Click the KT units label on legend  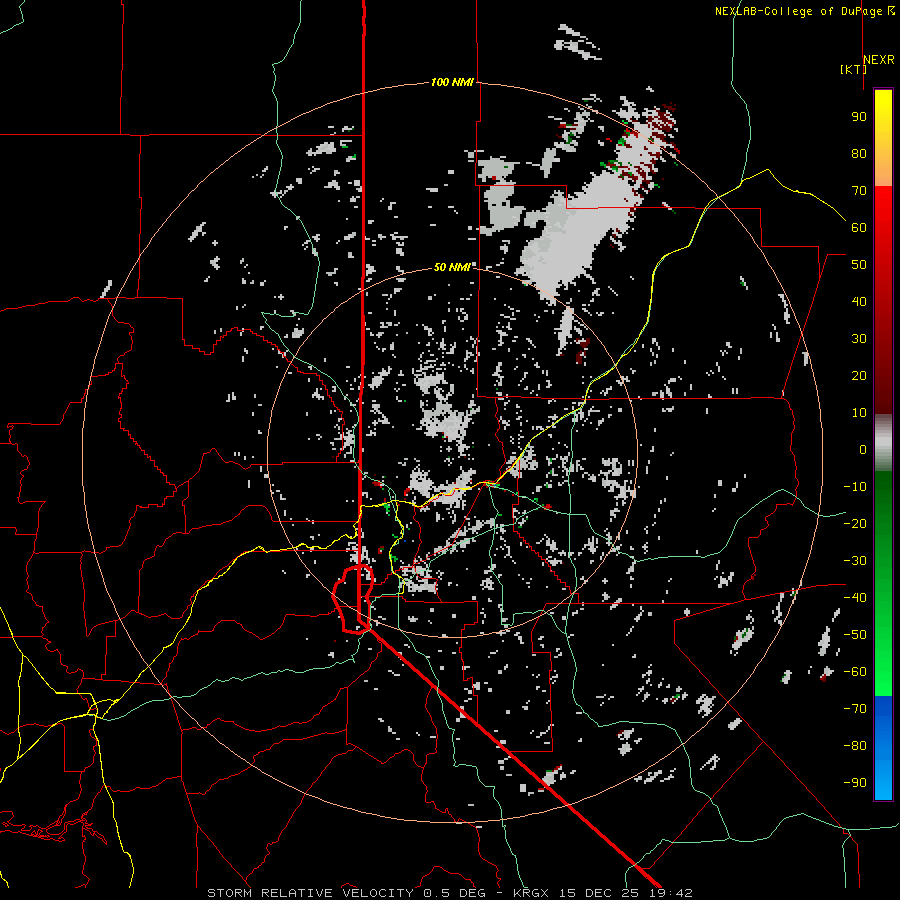point(853,69)
